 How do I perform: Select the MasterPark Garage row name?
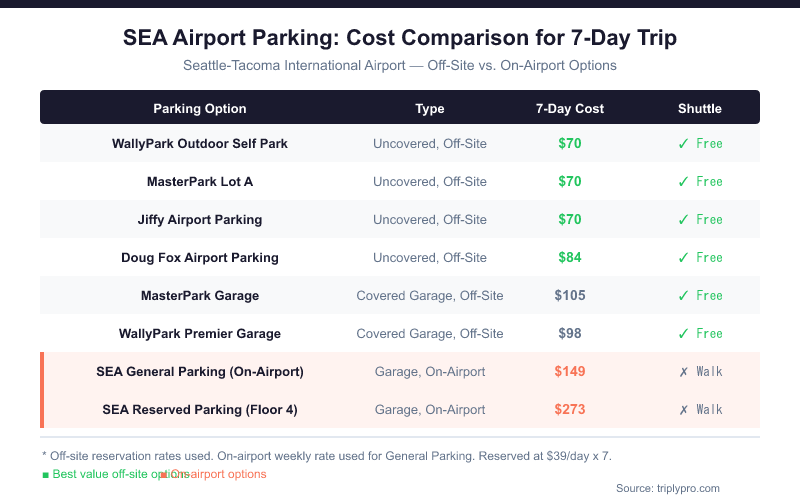tap(200, 296)
